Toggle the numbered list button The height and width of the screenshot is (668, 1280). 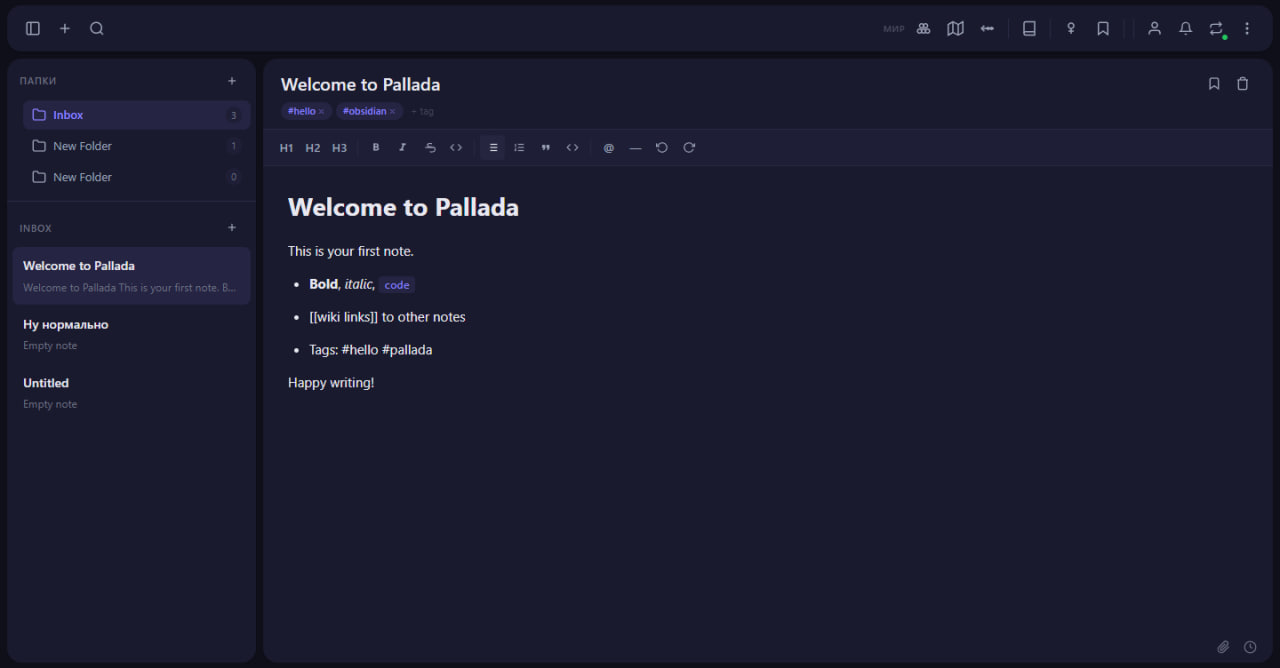519,148
